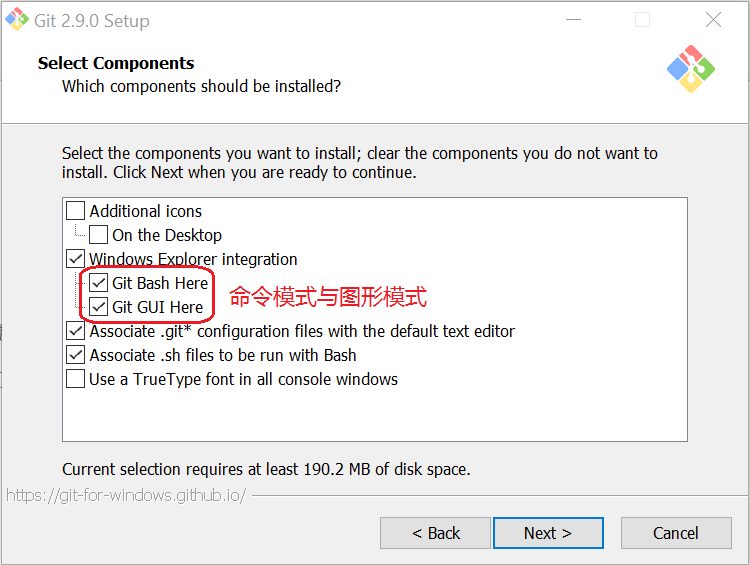The height and width of the screenshot is (565, 750).
Task: Uncheck the Git GUI Here option
Action: pyautogui.click(x=99, y=307)
